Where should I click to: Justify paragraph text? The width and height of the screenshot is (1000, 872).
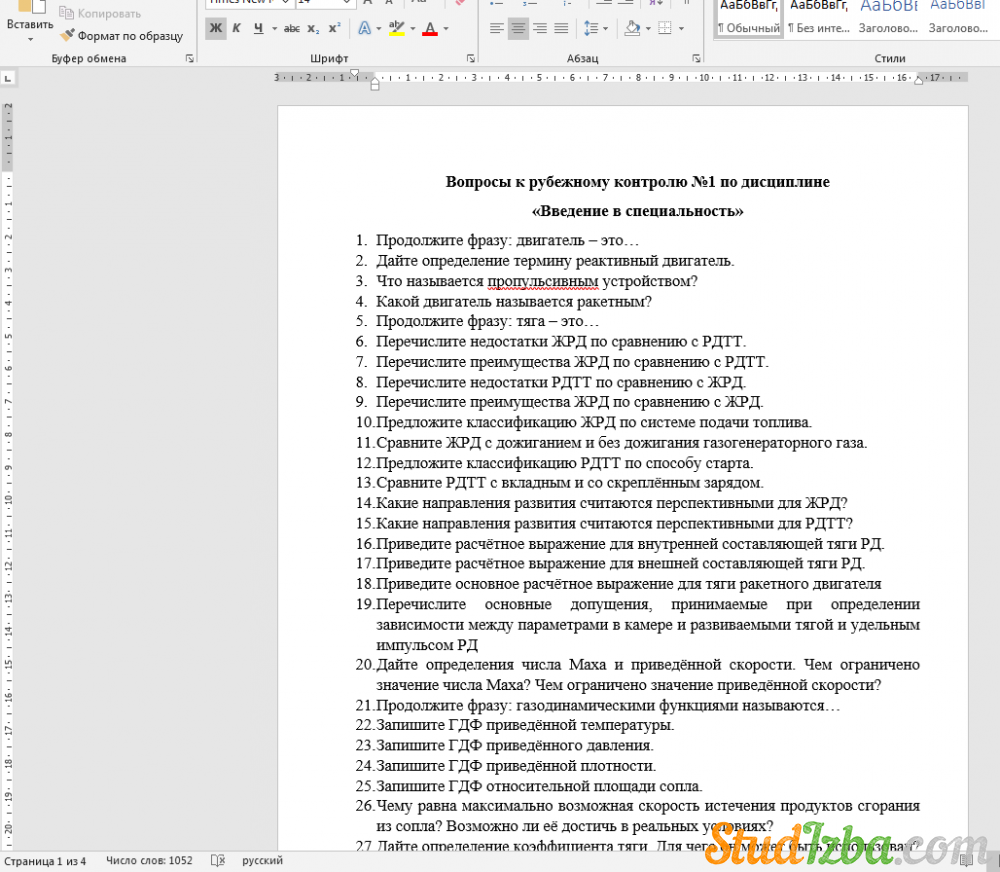tap(561, 28)
